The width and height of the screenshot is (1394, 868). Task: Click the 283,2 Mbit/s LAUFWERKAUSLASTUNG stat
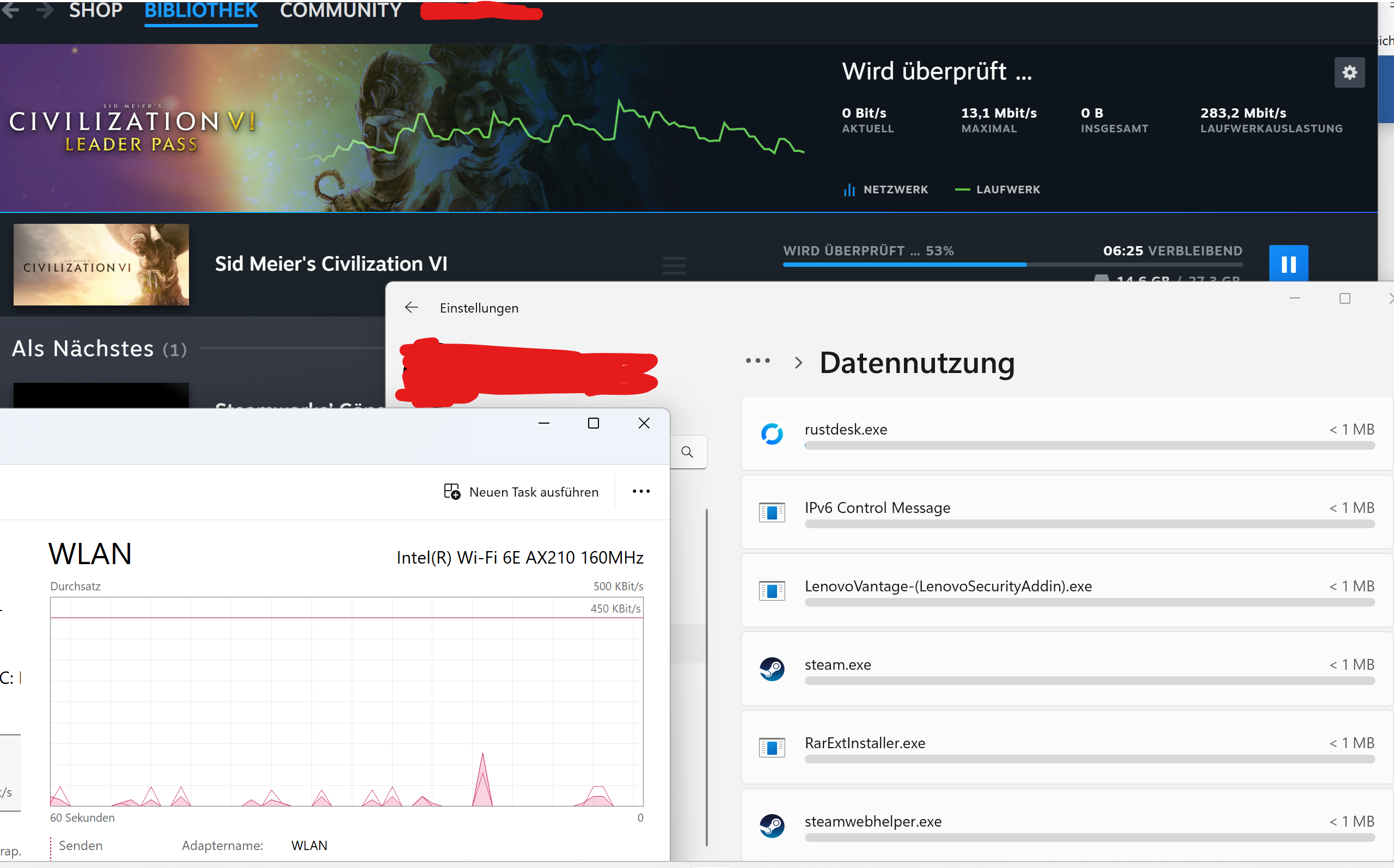click(x=1271, y=120)
